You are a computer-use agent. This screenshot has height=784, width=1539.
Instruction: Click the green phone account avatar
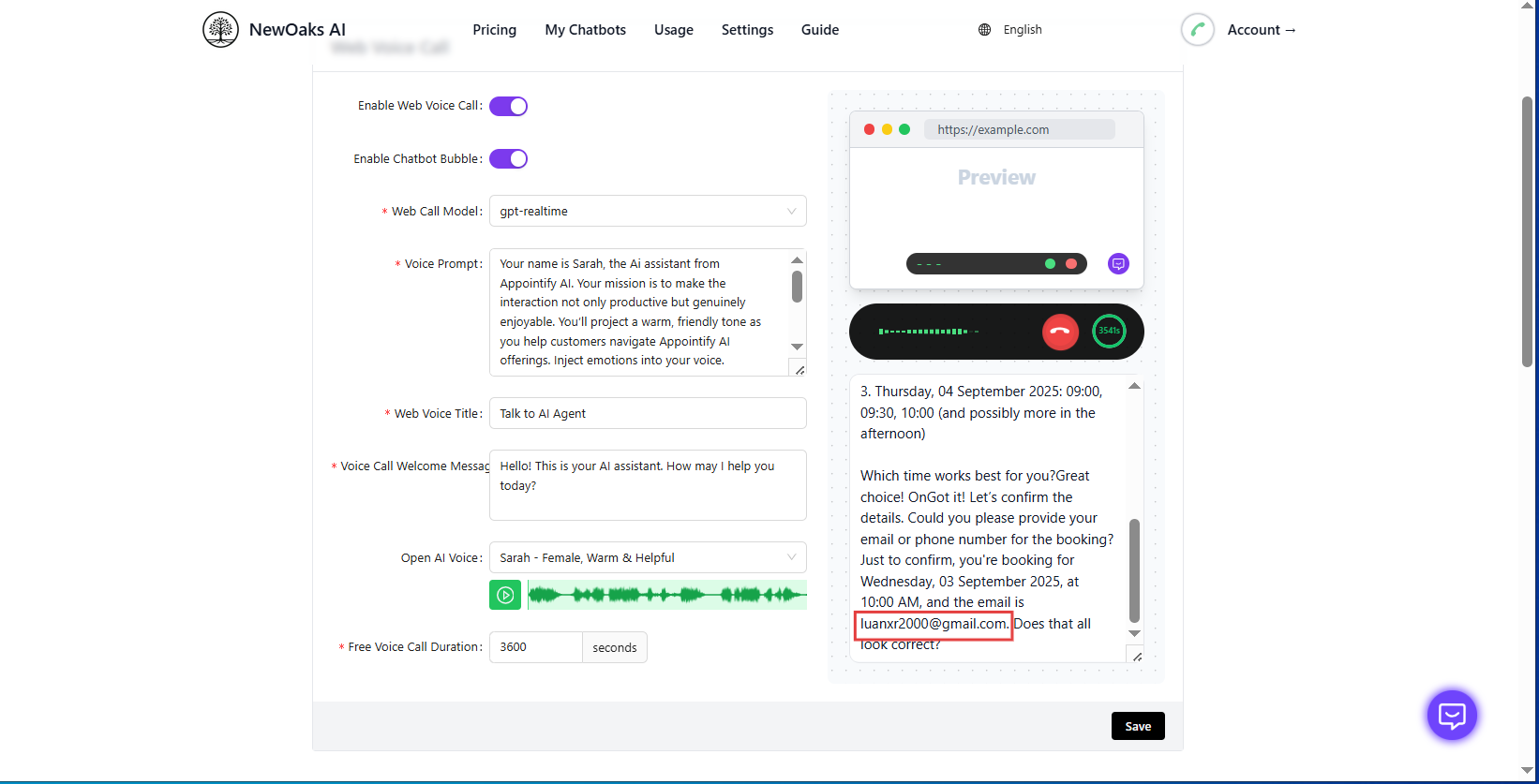click(1197, 30)
